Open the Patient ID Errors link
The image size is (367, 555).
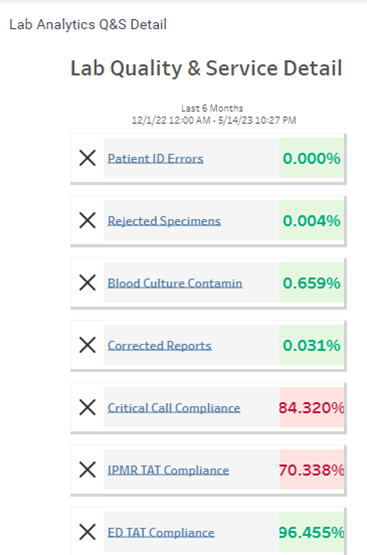pos(155,159)
